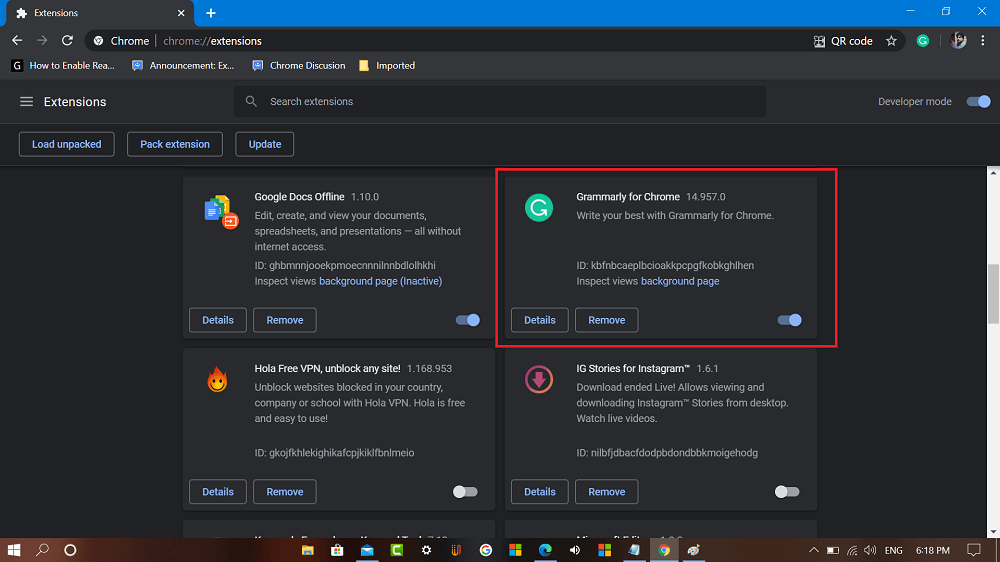Click the search magnifier icon
This screenshot has width=1000, height=562.
[x=251, y=101]
